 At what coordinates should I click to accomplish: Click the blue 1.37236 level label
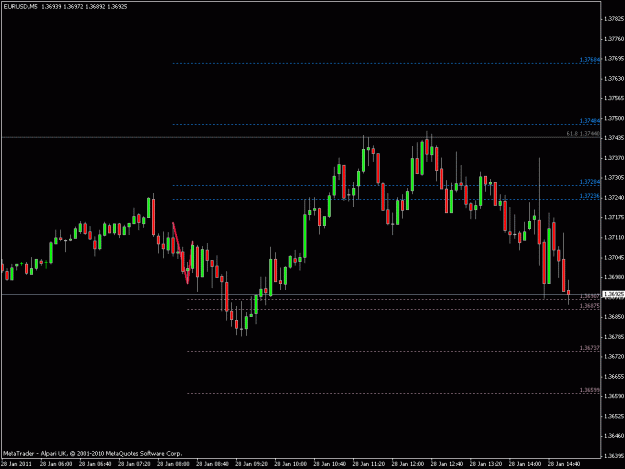(590, 196)
